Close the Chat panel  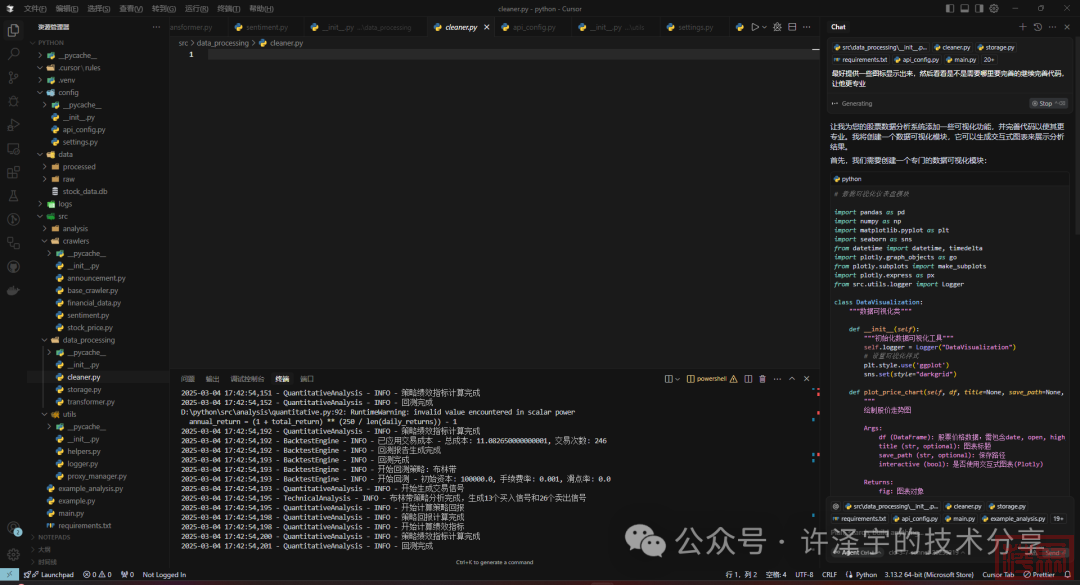1067,27
